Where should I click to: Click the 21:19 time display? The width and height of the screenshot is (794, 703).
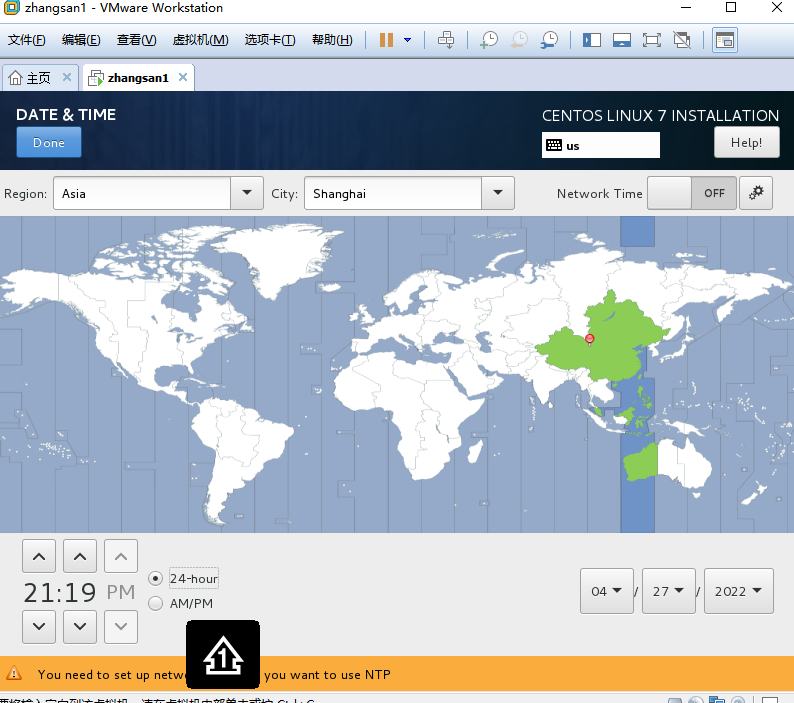coord(60,592)
